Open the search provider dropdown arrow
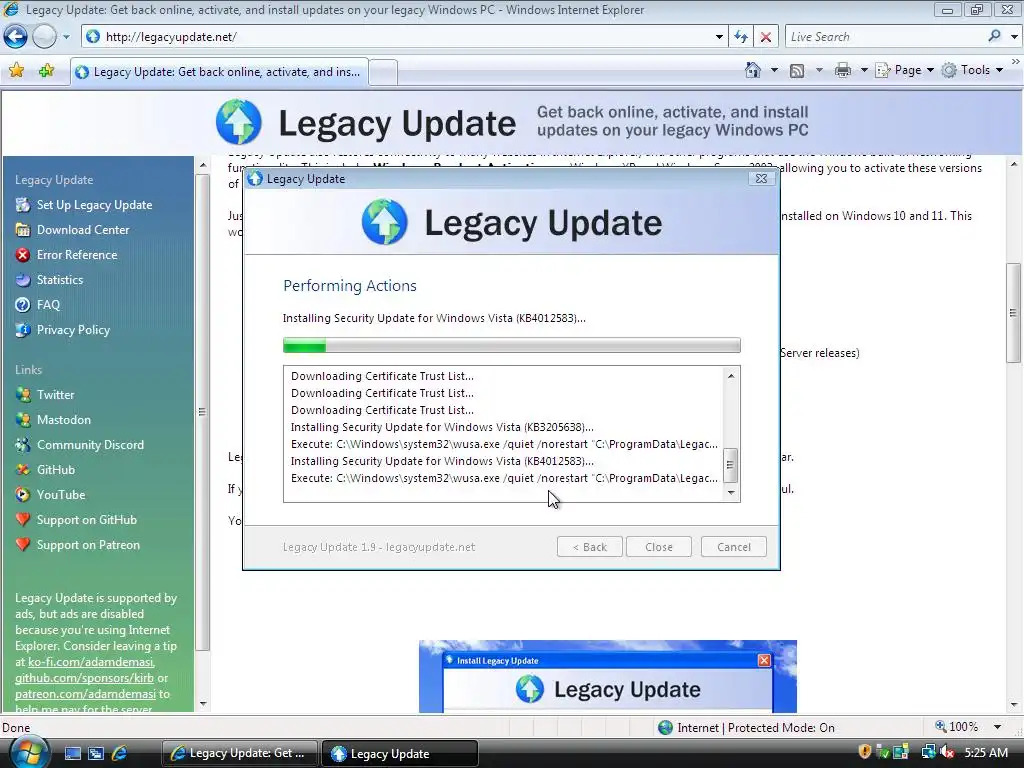Screen dimensions: 1024x768 (x=1014, y=37)
